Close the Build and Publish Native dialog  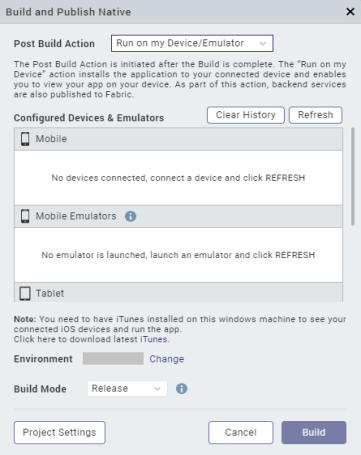click(350, 12)
